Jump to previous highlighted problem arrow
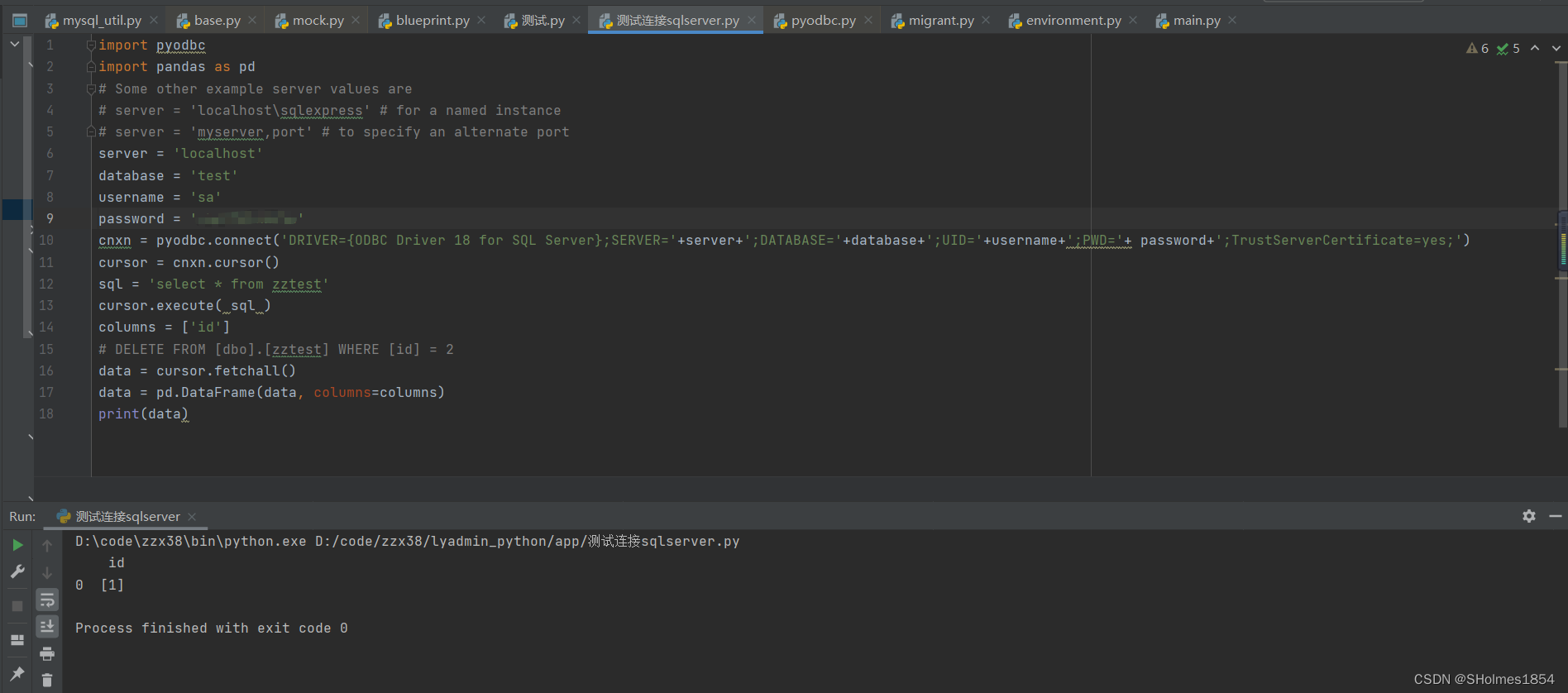 tap(1535, 48)
